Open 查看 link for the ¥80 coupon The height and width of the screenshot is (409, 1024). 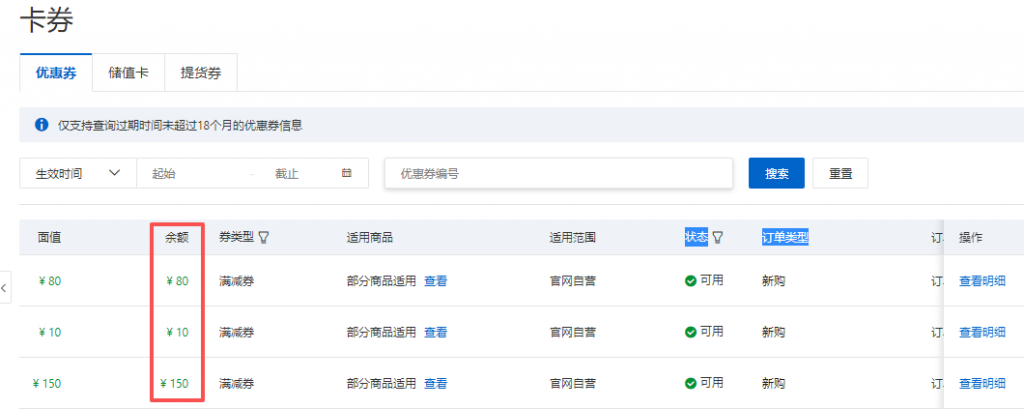(435, 281)
